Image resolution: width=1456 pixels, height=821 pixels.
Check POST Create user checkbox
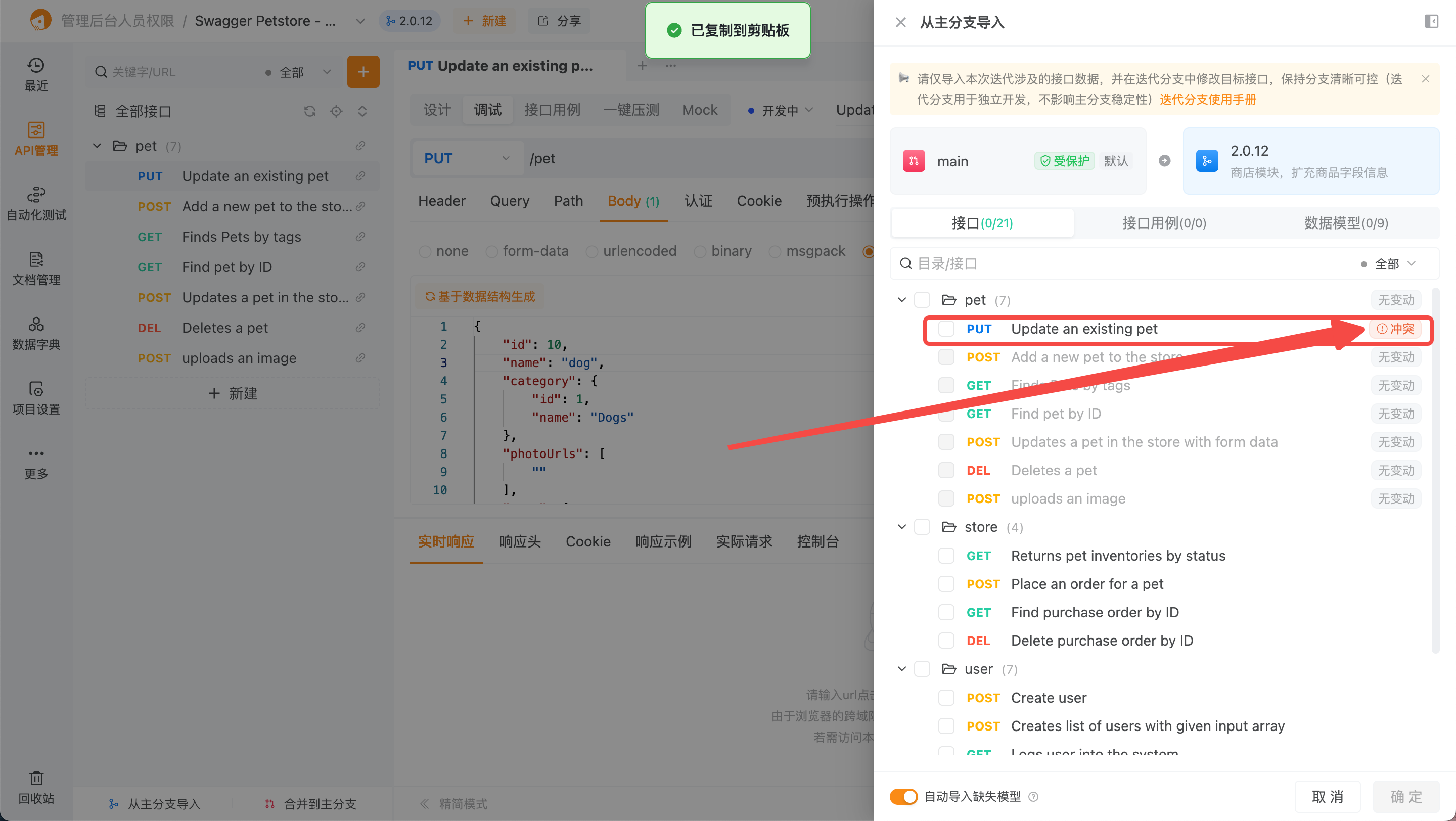pyautogui.click(x=945, y=698)
